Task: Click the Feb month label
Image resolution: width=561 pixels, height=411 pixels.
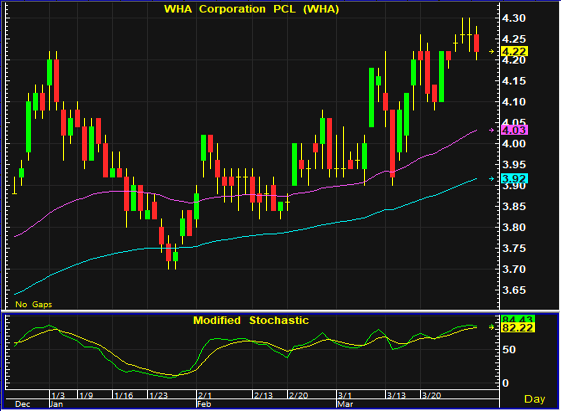Action: coord(204,404)
